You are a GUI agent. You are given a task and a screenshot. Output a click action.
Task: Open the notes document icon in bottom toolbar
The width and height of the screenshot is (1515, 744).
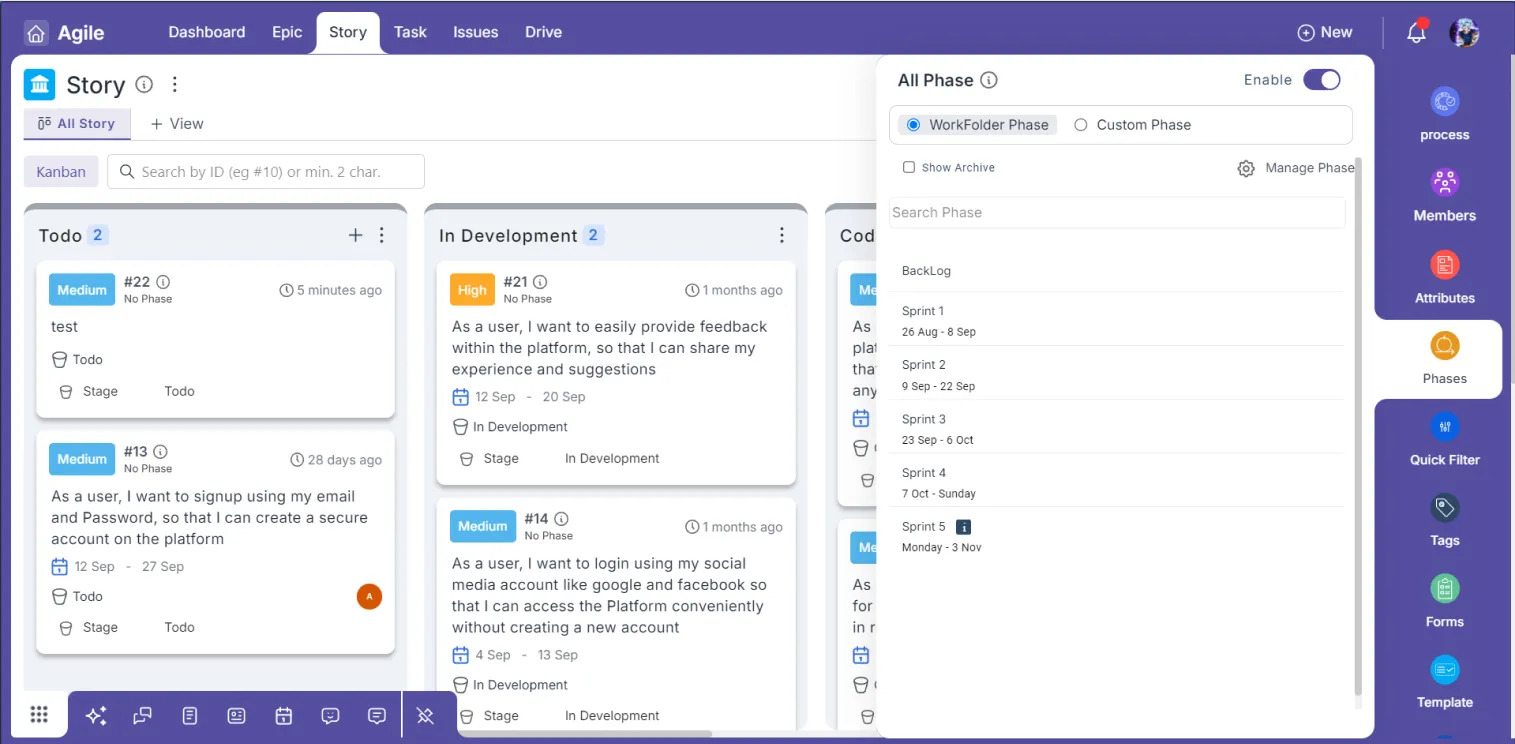pos(190,716)
